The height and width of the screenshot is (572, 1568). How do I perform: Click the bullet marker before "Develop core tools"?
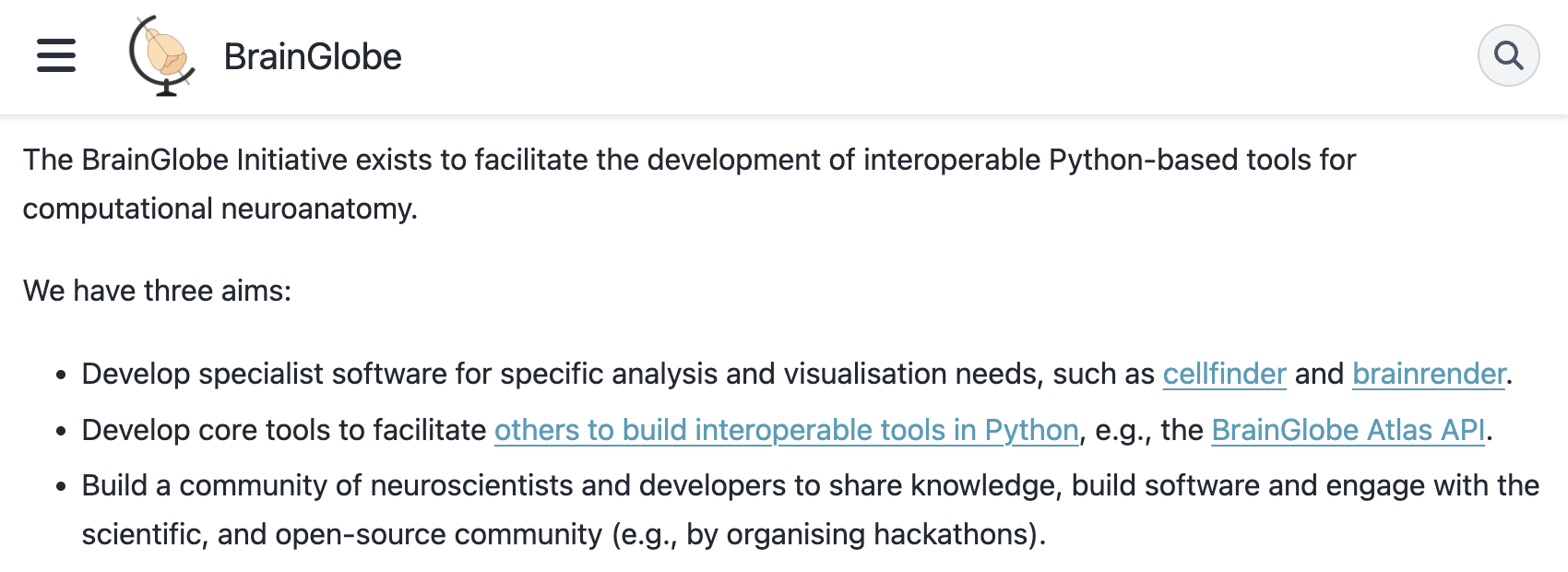point(61,432)
